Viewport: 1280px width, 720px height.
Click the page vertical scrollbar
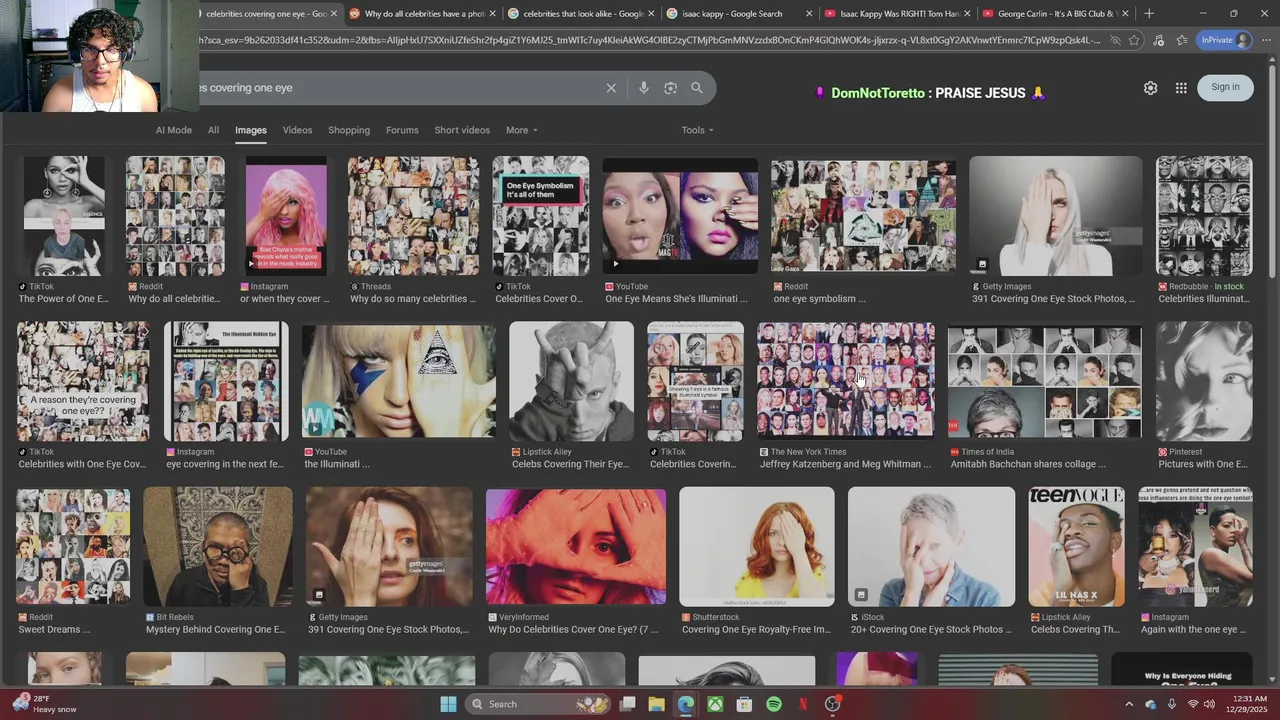1273,170
